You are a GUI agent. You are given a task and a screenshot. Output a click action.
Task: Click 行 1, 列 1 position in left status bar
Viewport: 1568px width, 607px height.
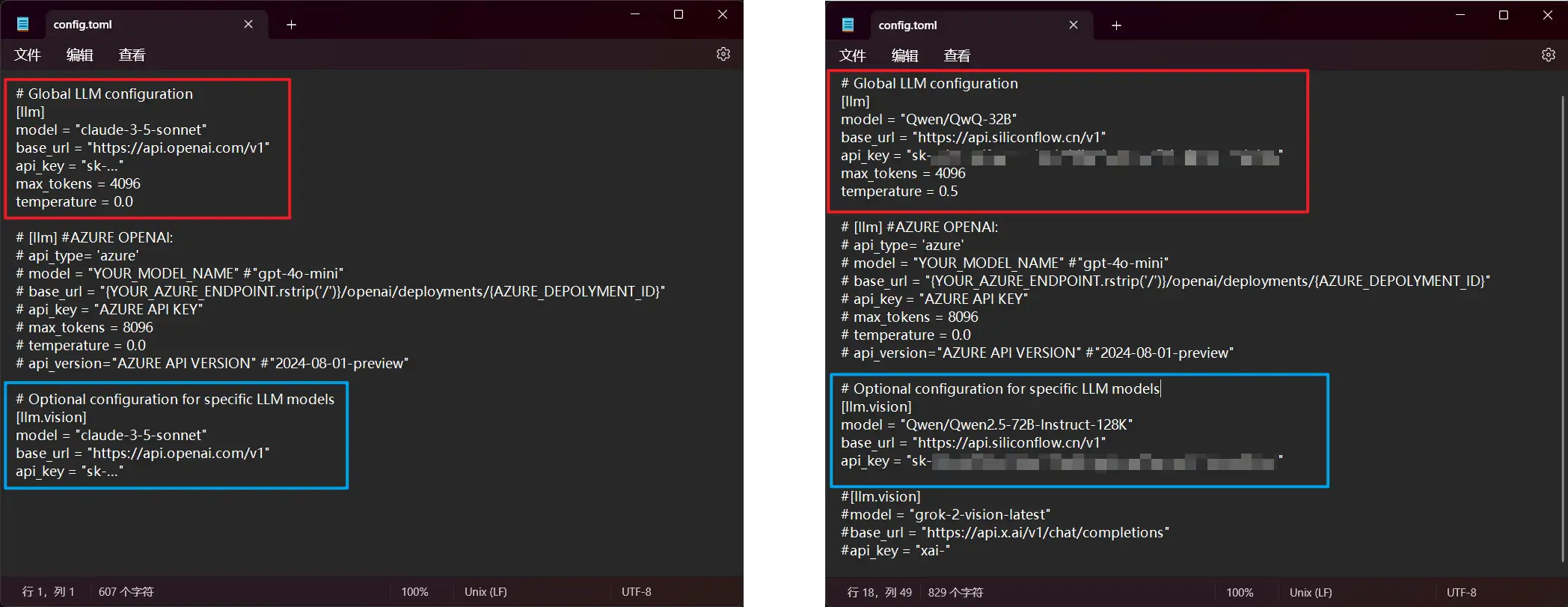[x=48, y=591]
